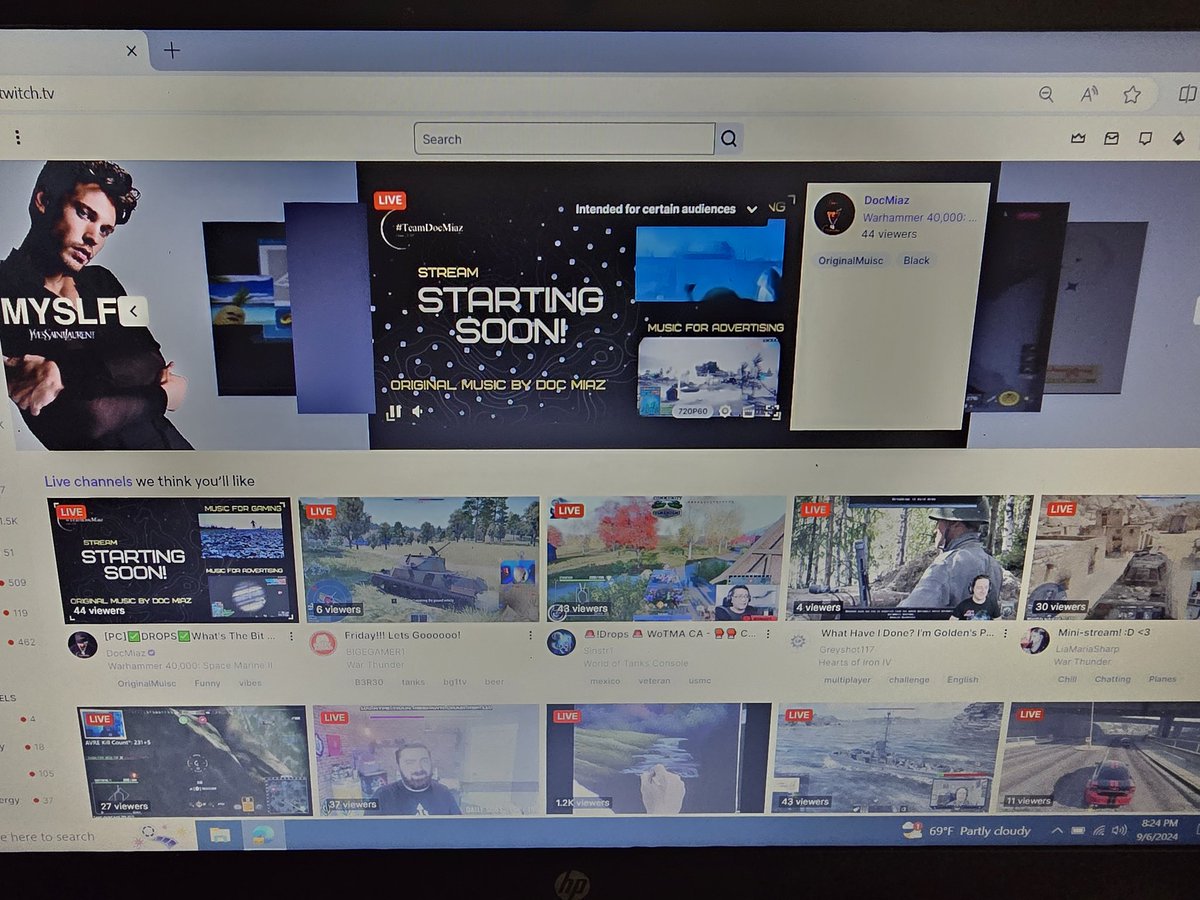Go to previous carousel stream arrow
Screen dimensions: 1200x900
click(135, 311)
